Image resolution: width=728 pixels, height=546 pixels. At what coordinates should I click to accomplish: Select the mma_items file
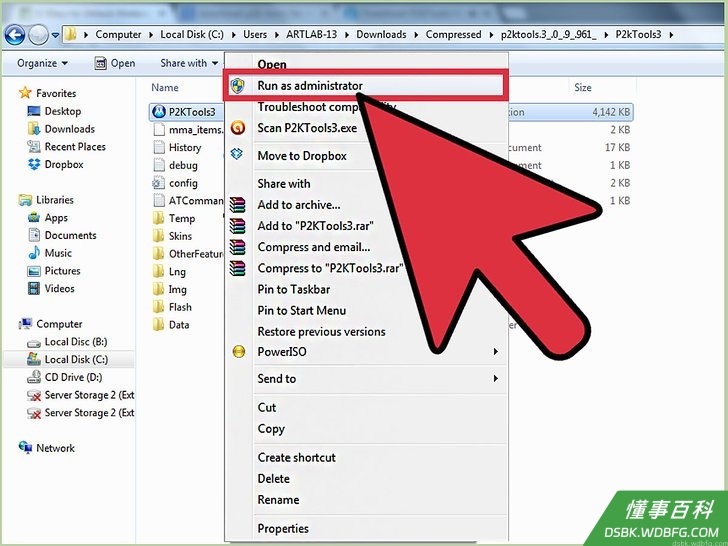click(x=195, y=130)
